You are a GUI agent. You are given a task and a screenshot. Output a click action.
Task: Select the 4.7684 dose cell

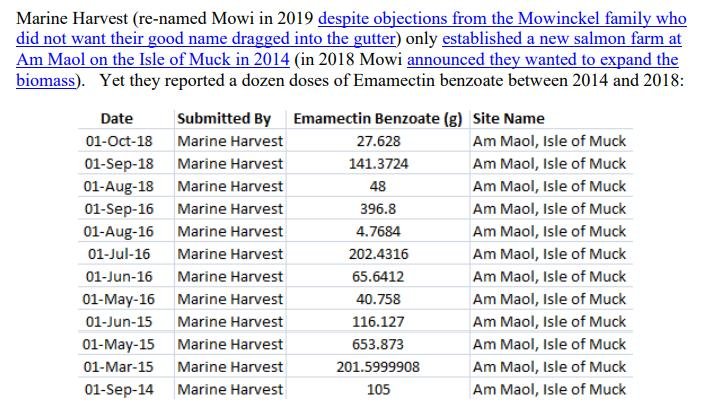(x=378, y=231)
